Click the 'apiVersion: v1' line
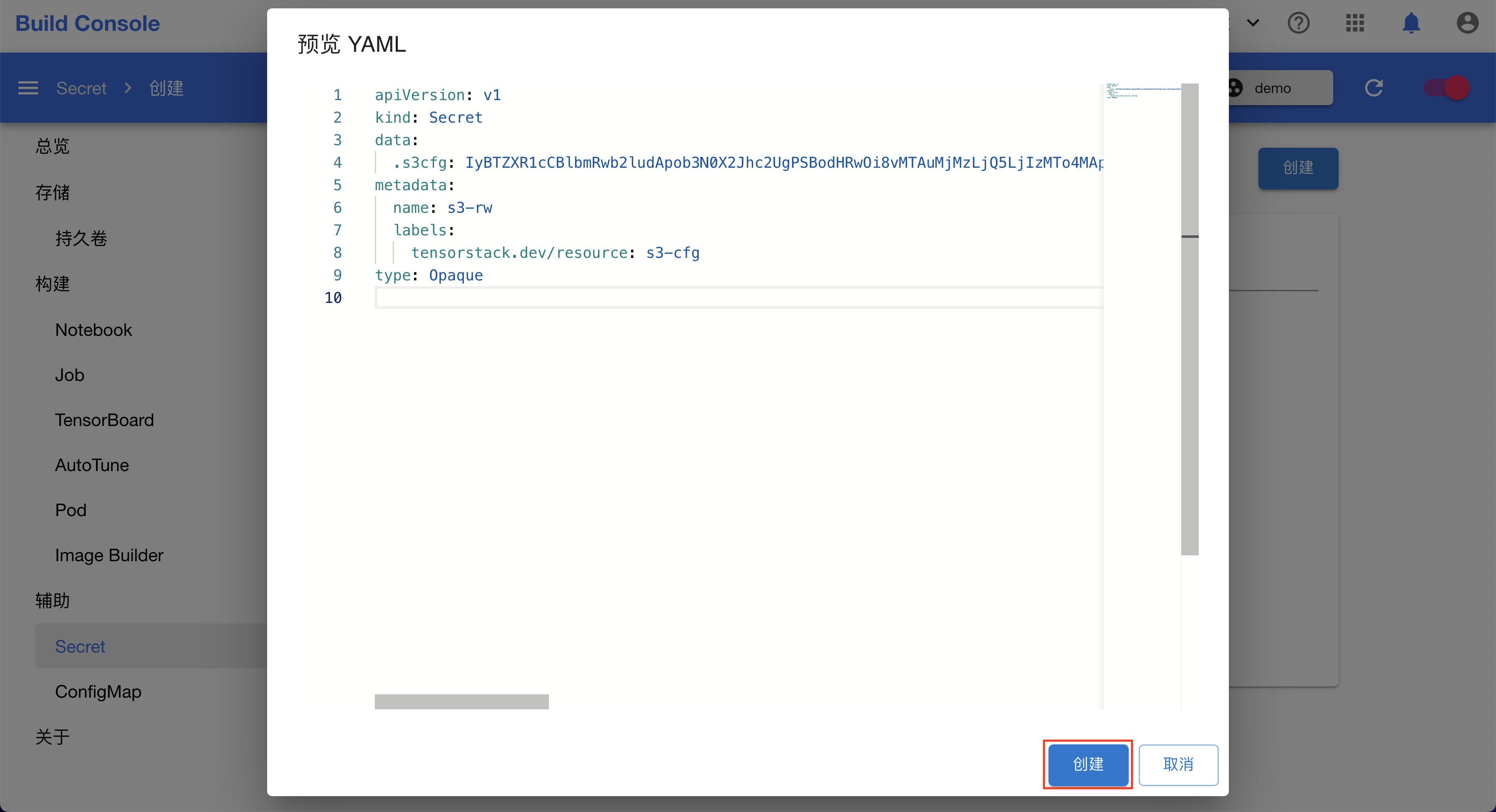1496x812 pixels. click(x=438, y=95)
